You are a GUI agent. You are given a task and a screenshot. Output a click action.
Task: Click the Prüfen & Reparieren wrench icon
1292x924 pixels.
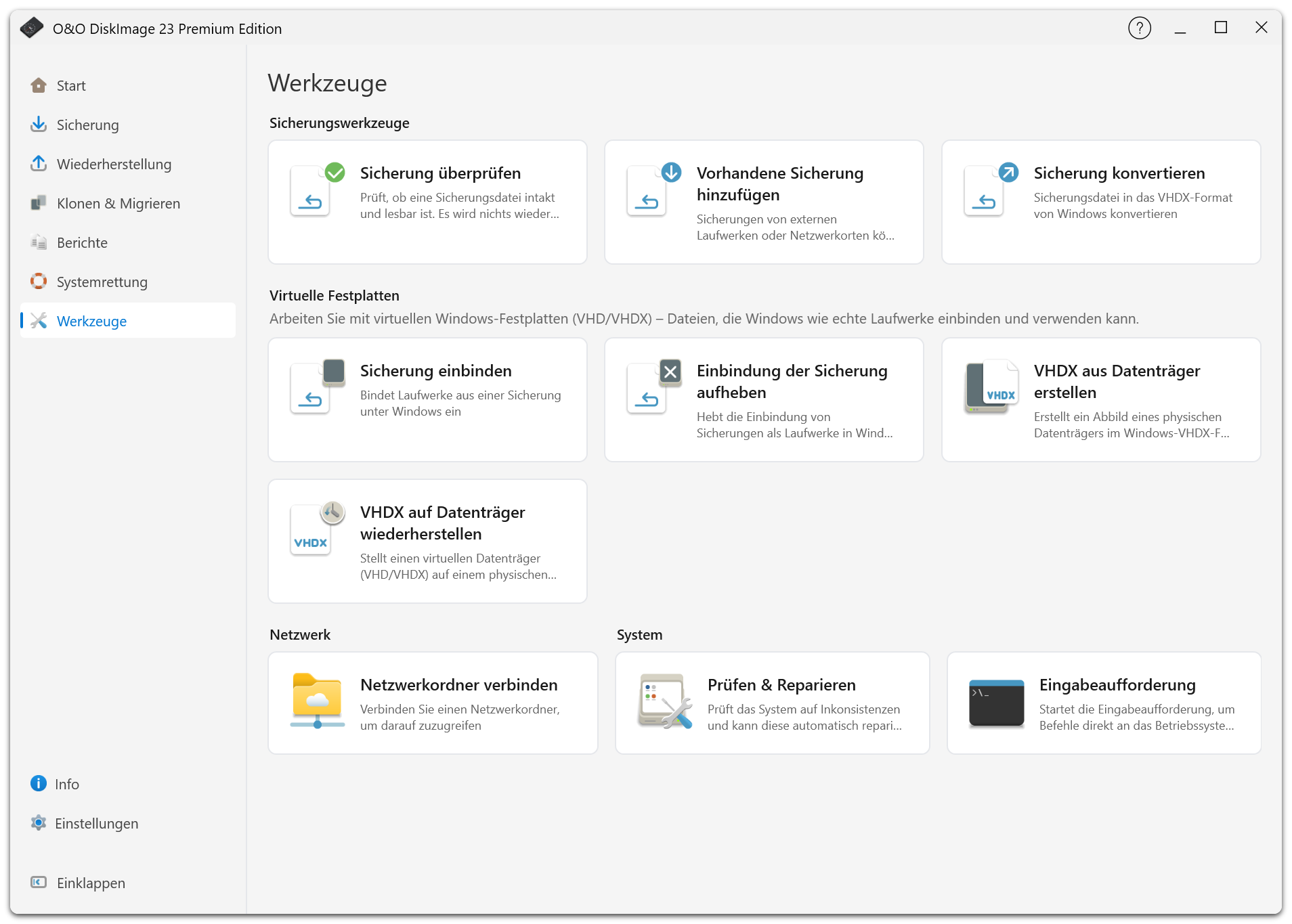coord(665,701)
